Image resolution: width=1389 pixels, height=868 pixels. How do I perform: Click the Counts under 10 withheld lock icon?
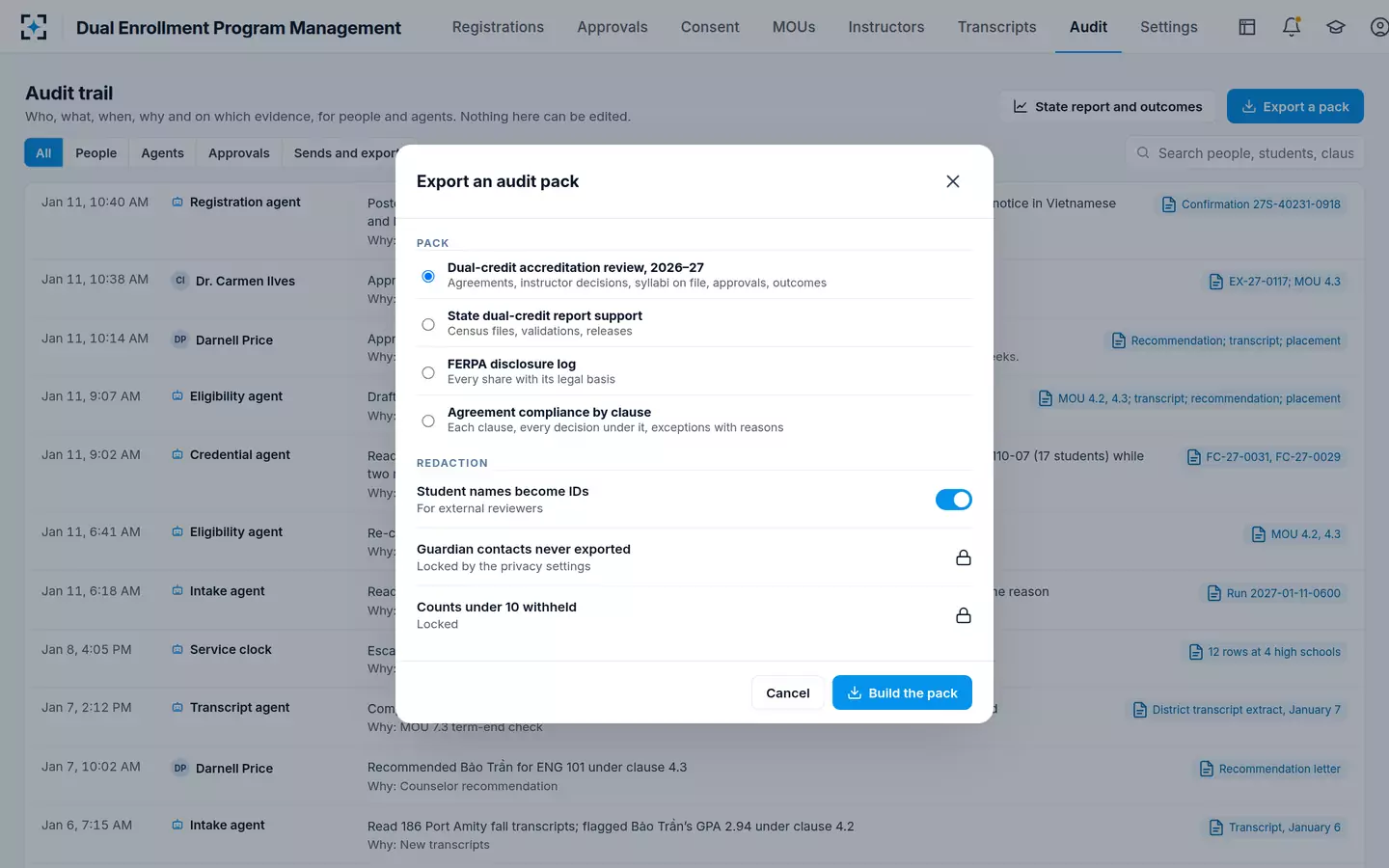[964, 615]
